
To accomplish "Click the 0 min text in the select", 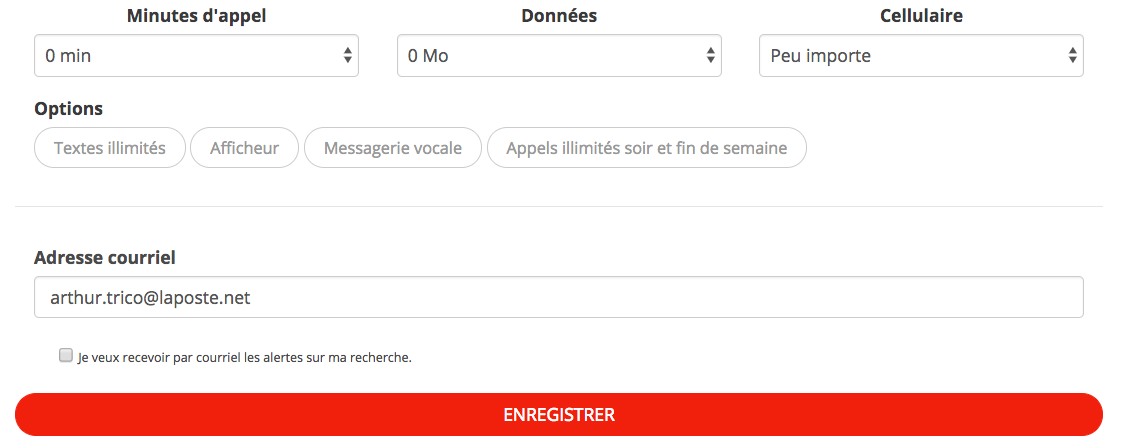I will click(68, 56).
